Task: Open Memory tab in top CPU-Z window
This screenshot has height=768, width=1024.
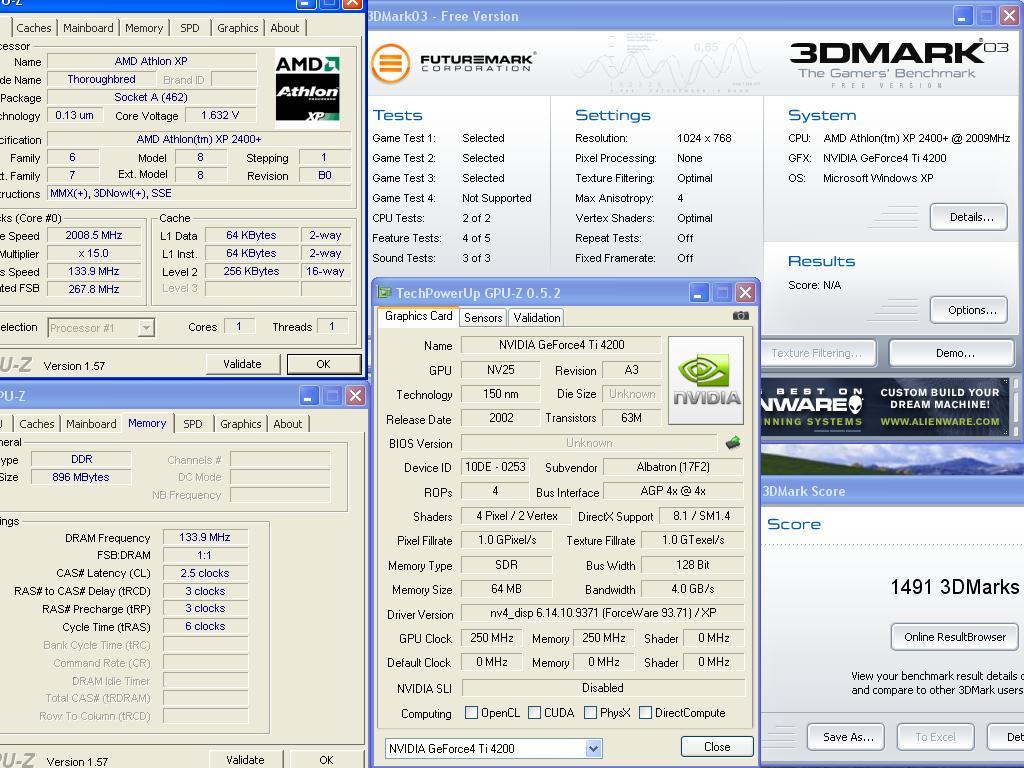Action: tap(144, 28)
